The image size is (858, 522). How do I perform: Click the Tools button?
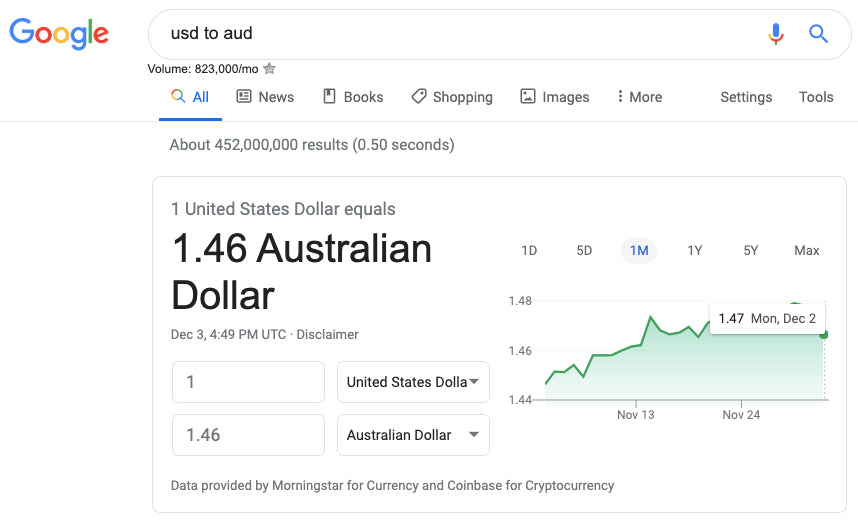pyautogui.click(x=816, y=97)
